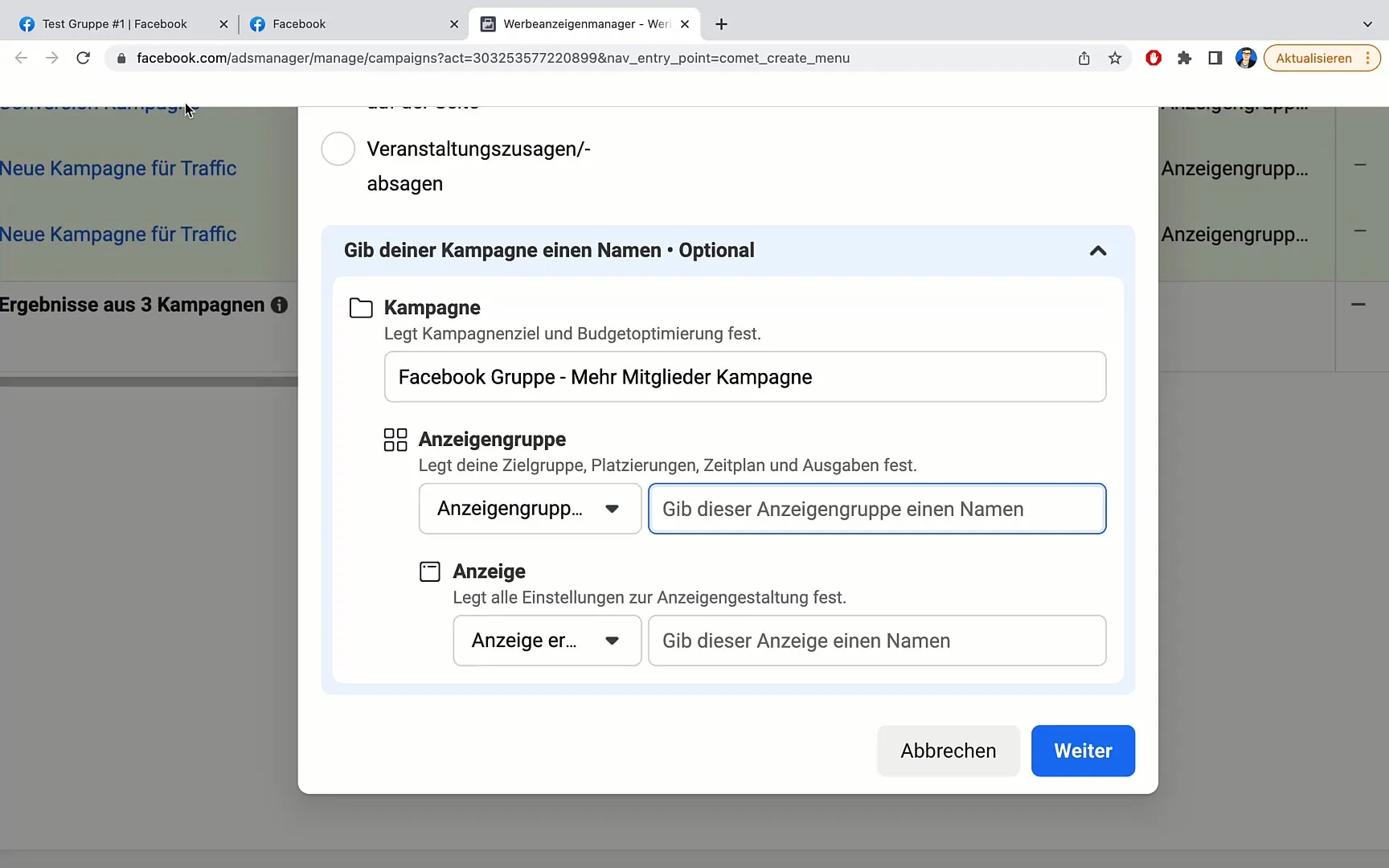Image resolution: width=1389 pixels, height=868 pixels.
Task: Open the tab search chevron
Action: (1367, 24)
